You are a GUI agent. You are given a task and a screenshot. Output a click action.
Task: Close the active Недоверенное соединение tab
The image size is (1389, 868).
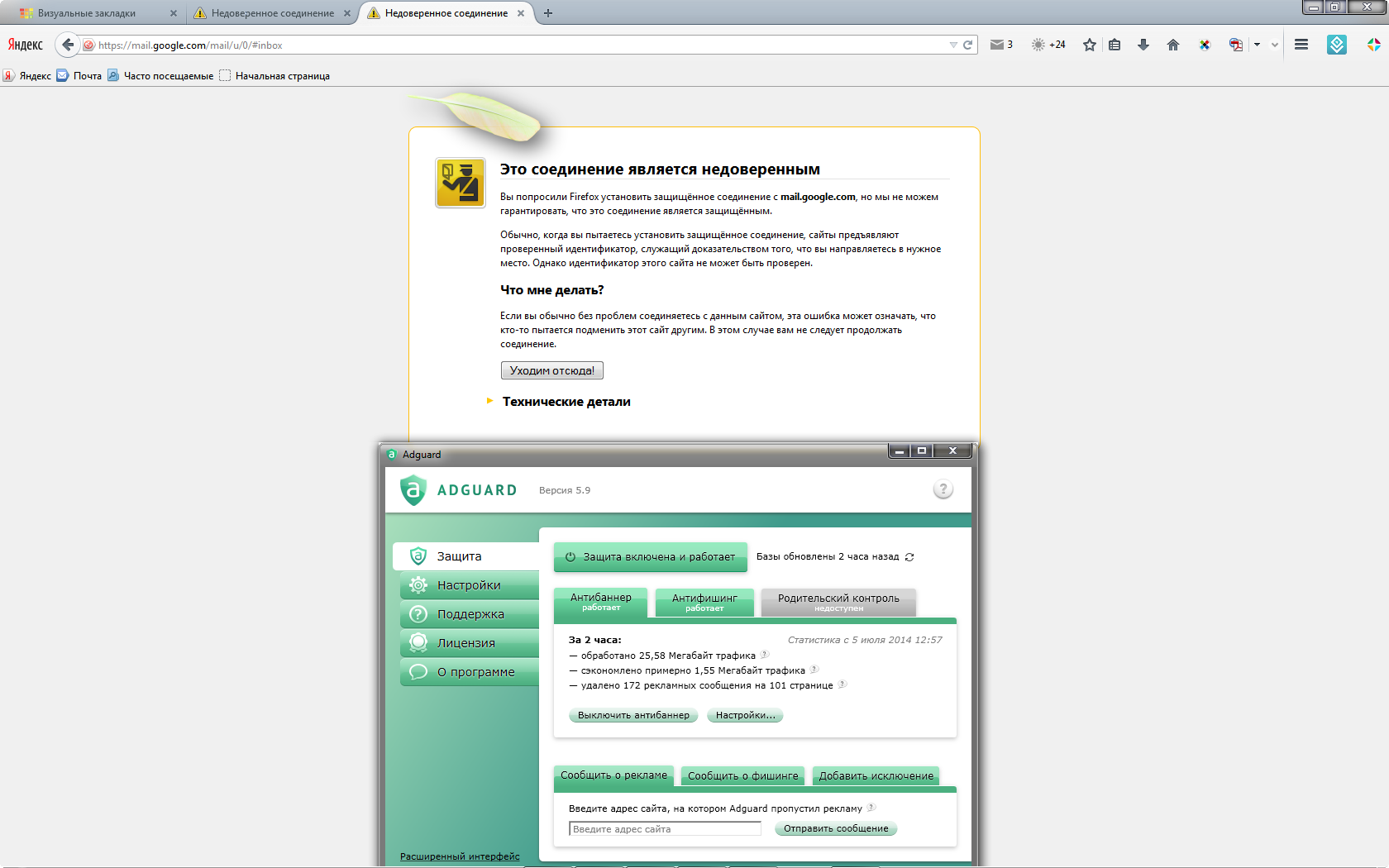pyautogui.click(x=521, y=13)
